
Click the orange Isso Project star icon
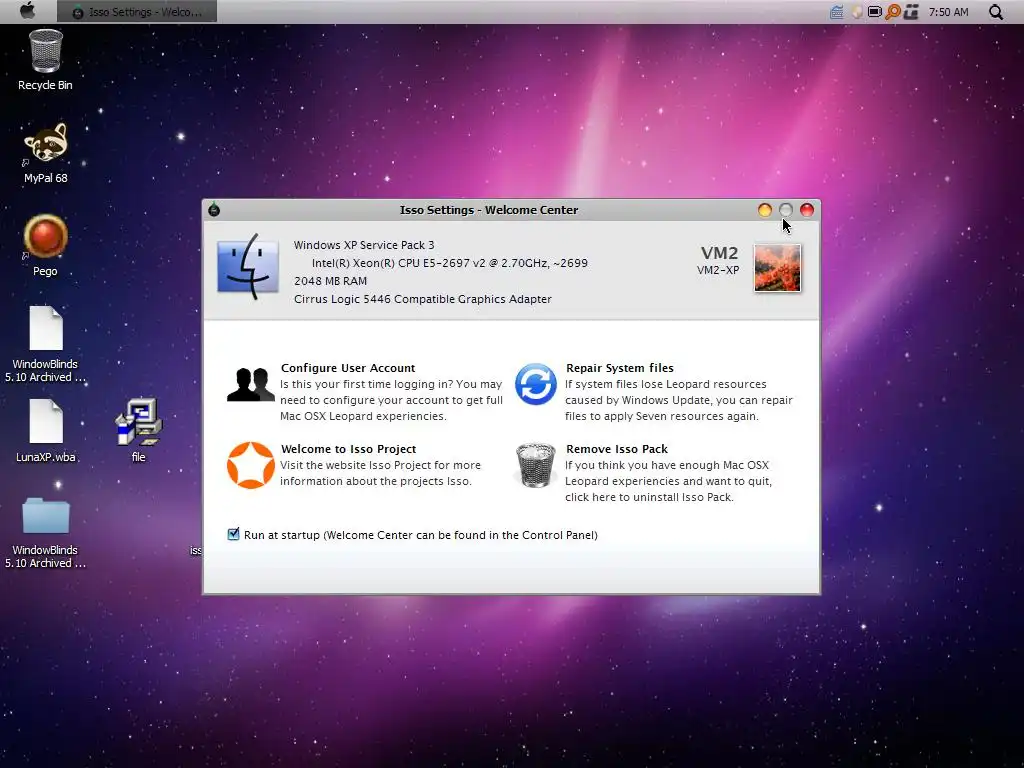pyautogui.click(x=251, y=465)
